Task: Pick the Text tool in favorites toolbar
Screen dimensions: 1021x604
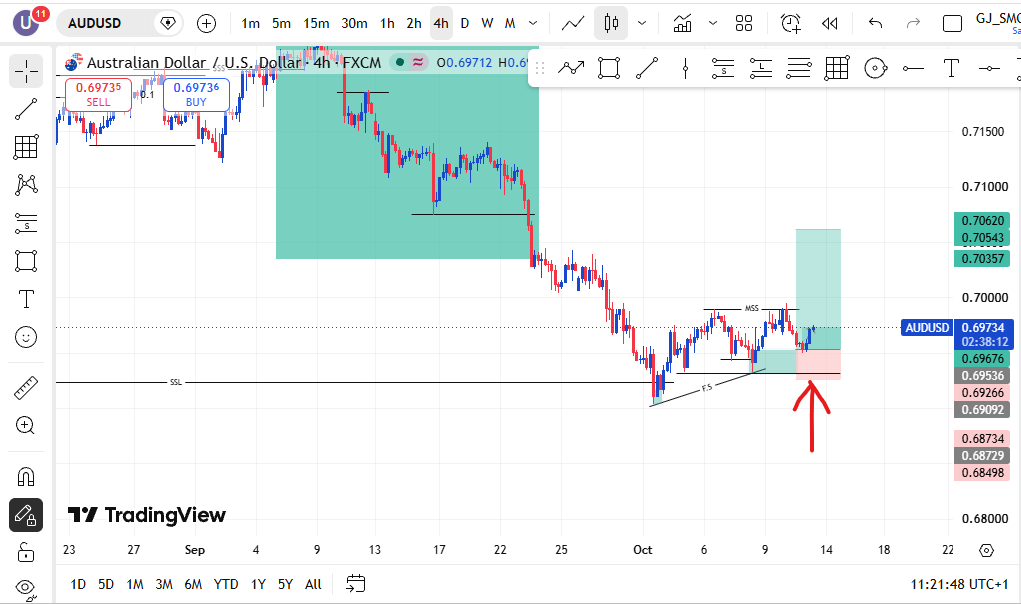Action: click(951, 68)
